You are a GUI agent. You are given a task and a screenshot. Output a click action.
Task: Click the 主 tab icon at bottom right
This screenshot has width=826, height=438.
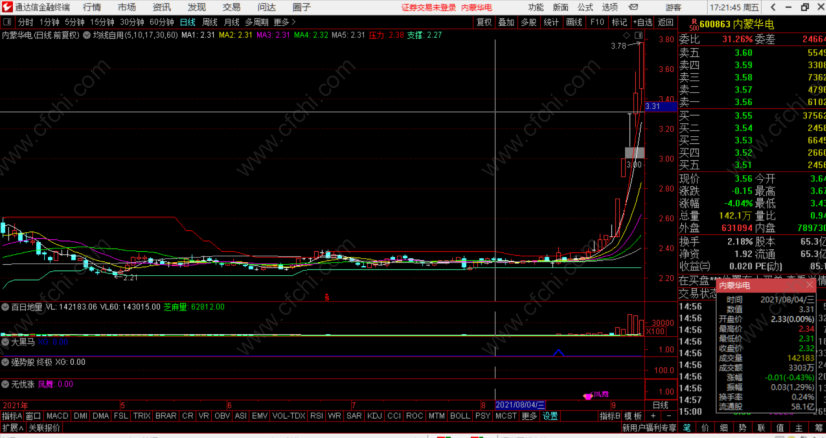799,427
